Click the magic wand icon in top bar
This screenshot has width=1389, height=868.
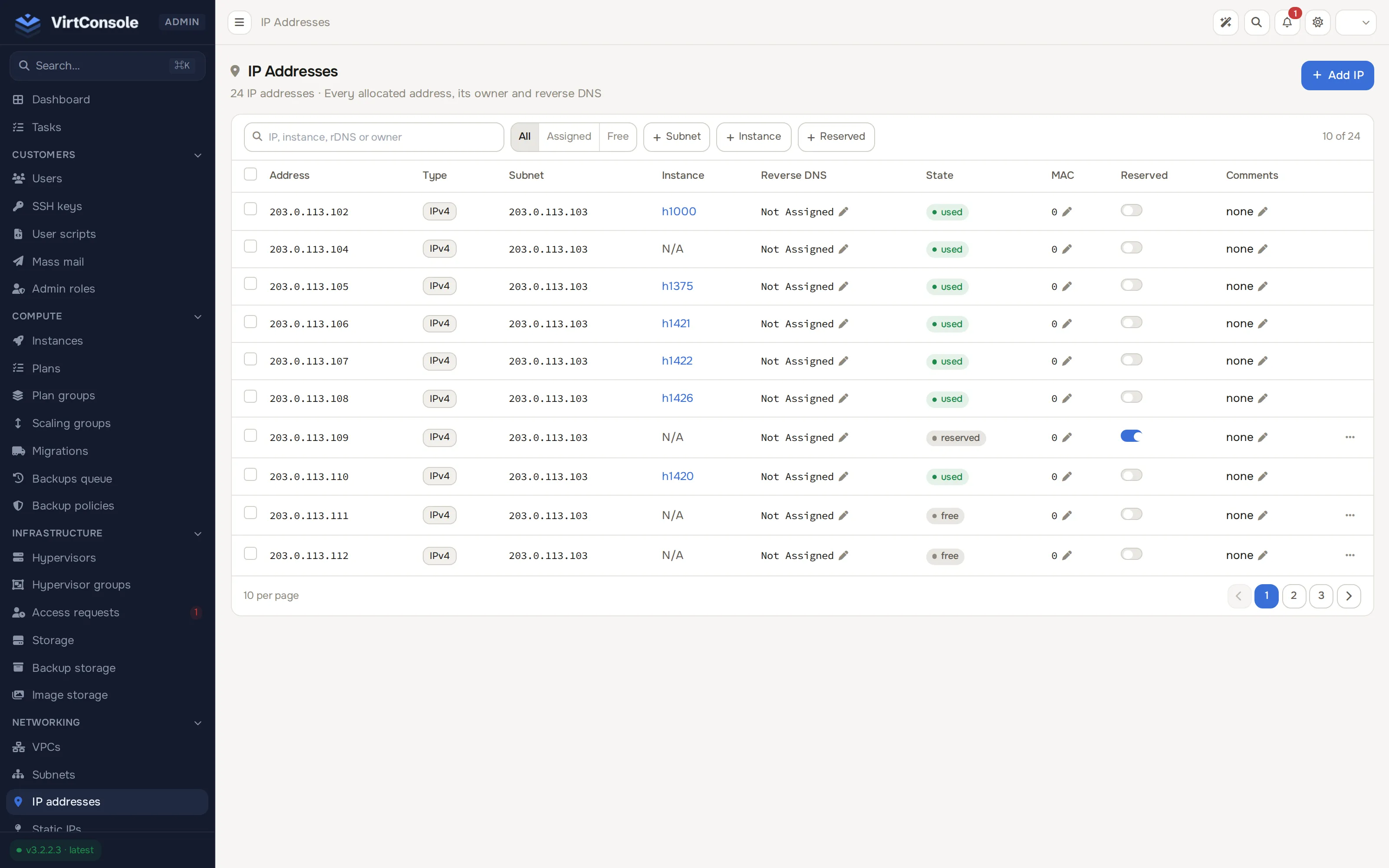[x=1225, y=23]
